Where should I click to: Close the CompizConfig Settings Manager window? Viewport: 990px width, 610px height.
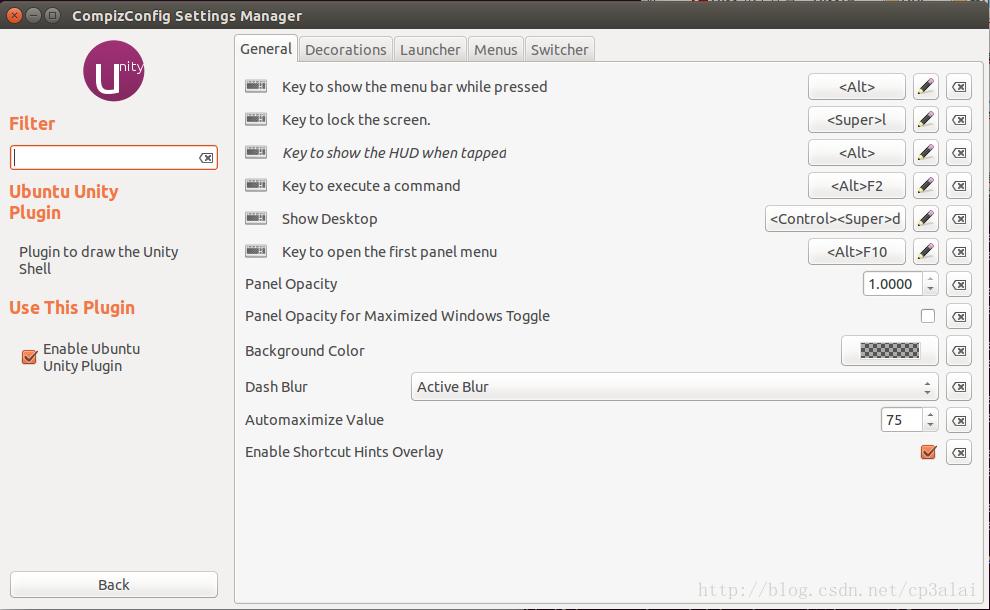tap(14, 15)
